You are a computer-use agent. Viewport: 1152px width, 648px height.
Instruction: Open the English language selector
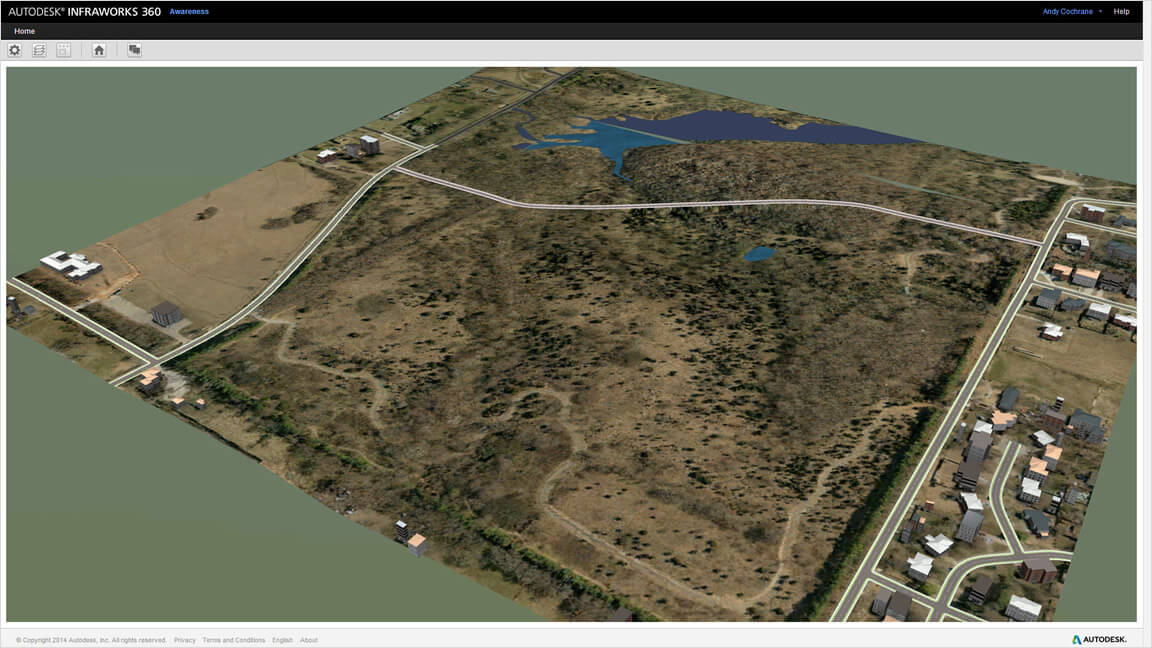coord(282,640)
